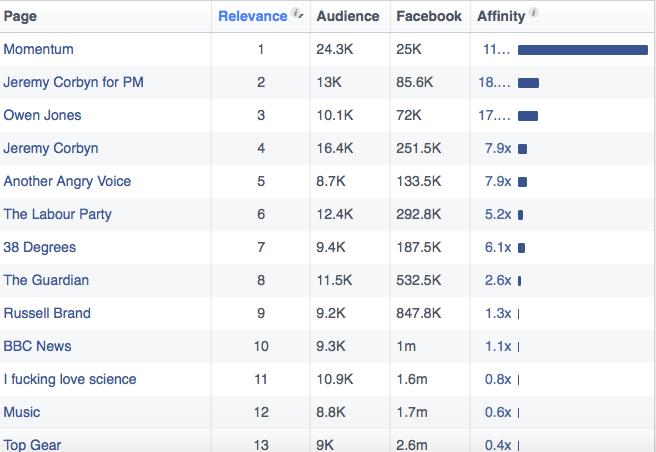Image resolution: width=656 pixels, height=452 pixels.
Task: Open the Momentum page link
Action: (38, 49)
